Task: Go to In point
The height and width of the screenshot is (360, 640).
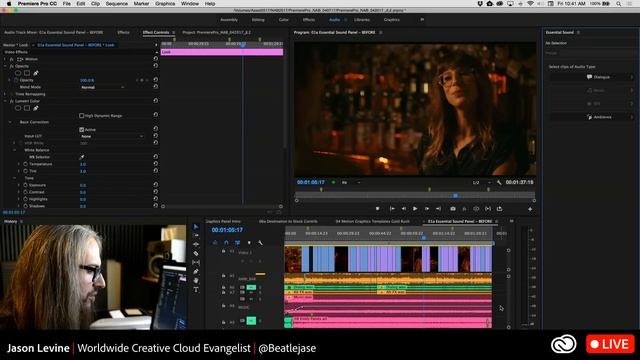Action: pyautogui.click(x=392, y=209)
